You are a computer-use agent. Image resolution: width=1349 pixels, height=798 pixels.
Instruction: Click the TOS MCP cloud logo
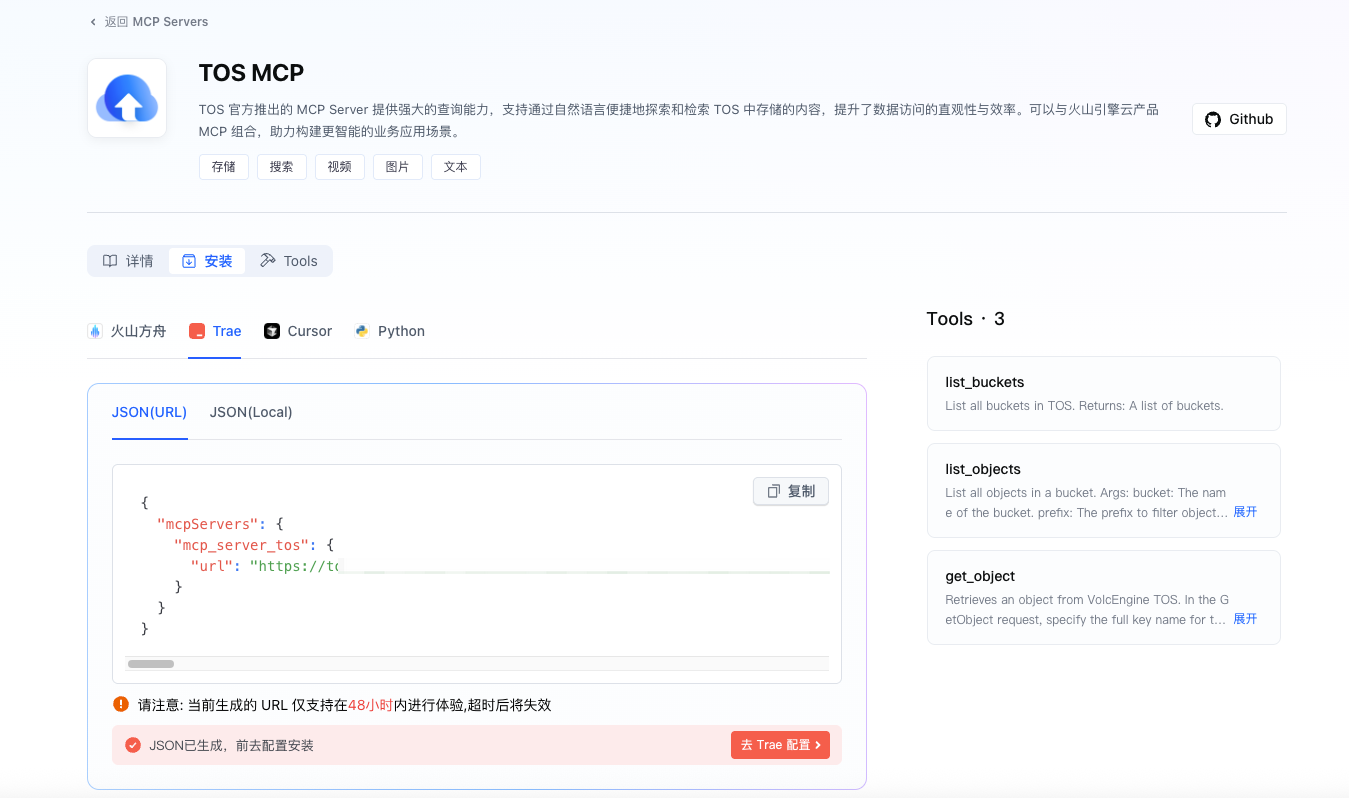click(x=127, y=98)
